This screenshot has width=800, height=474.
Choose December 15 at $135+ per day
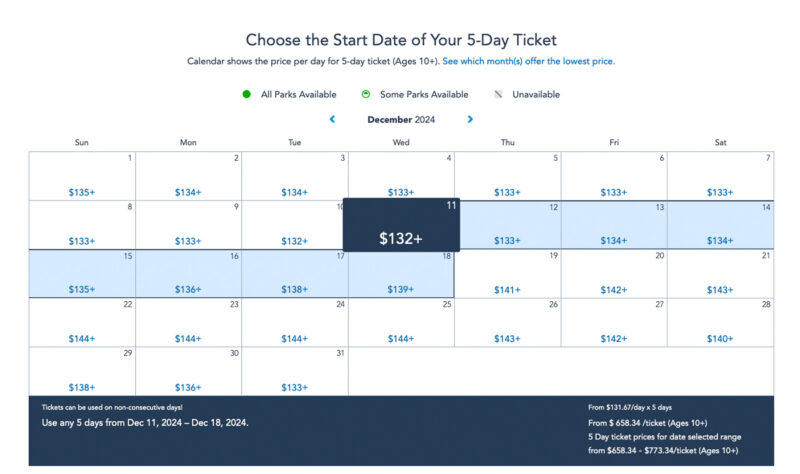point(82,274)
